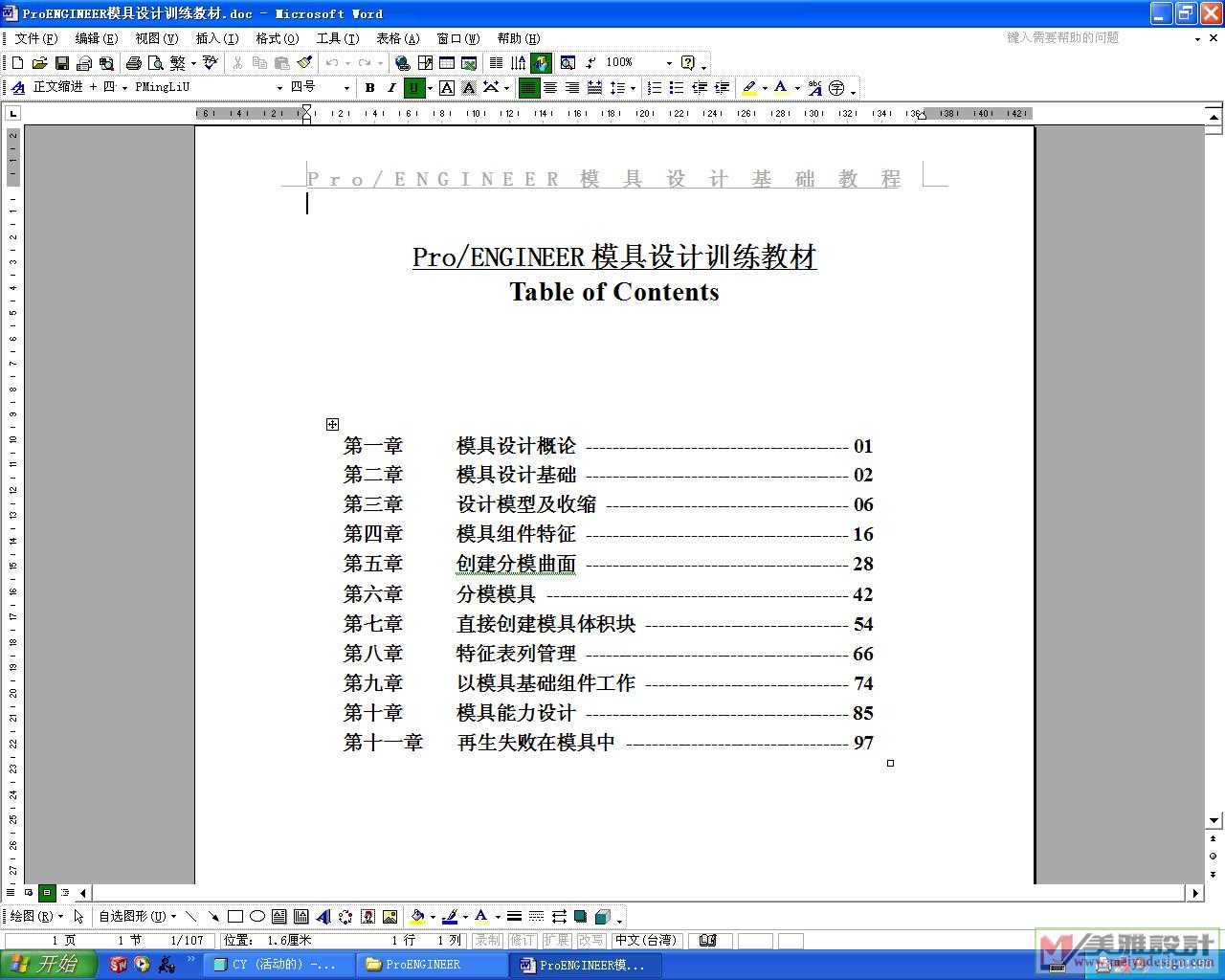Image resolution: width=1225 pixels, height=980 pixels.
Task: Click the Insert Table icon
Action: point(447,63)
